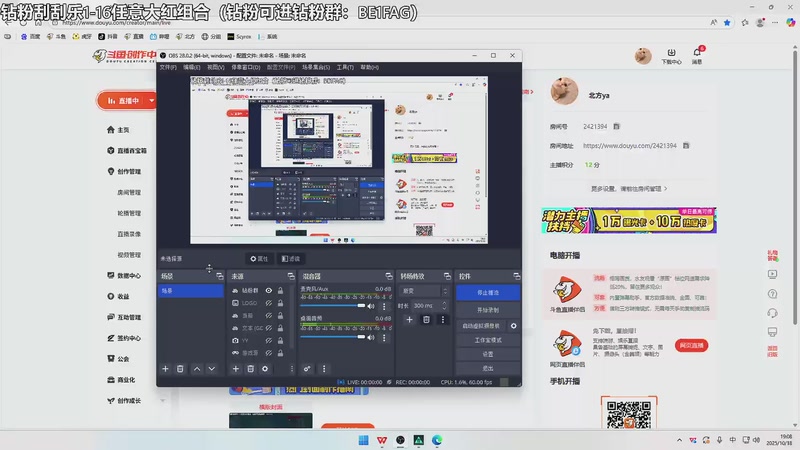Open the transition three-dot menu
The width and height of the screenshot is (800, 450).
click(x=443, y=319)
